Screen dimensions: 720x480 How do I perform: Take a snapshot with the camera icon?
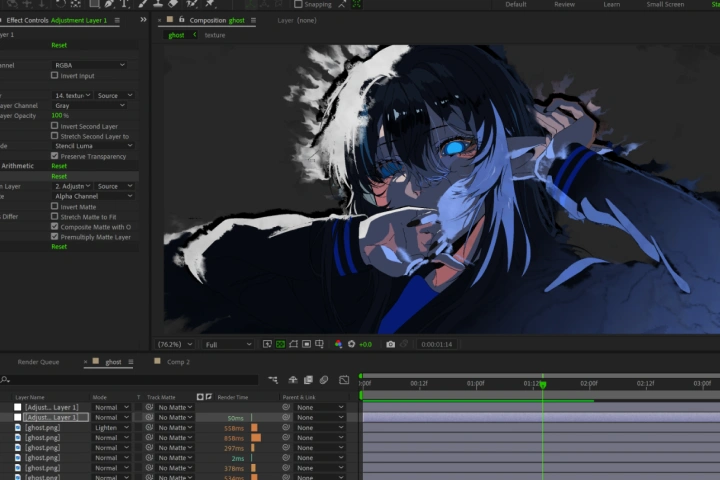(390, 344)
